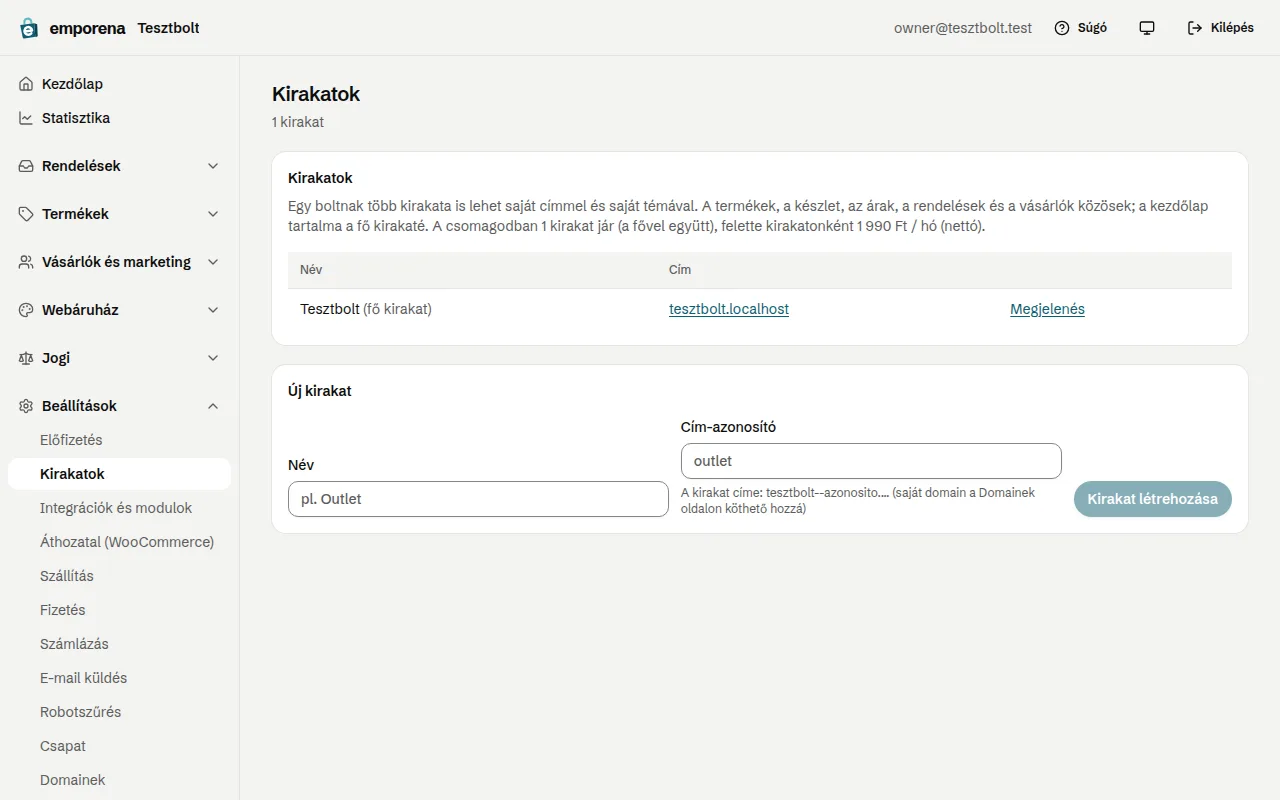This screenshot has height=800, width=1280.
Task: Click the chart icon beside Statisztika
Action: pos(26,118)
